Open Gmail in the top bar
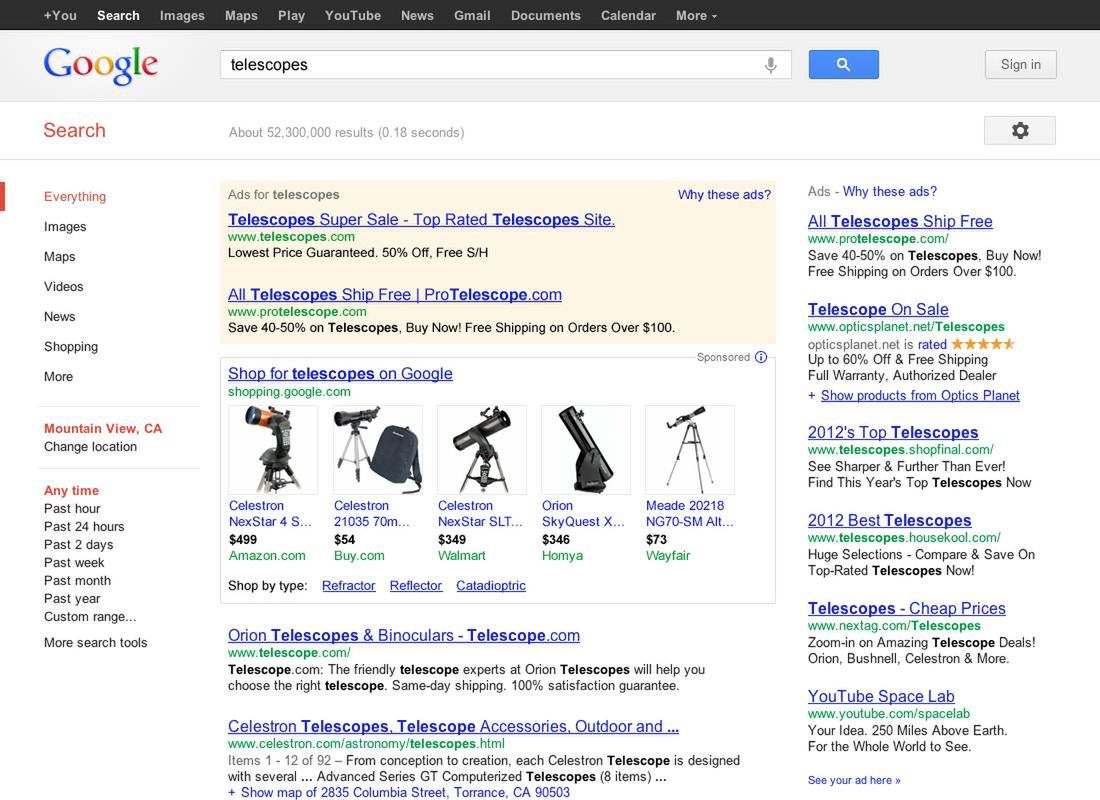The image size is (1100, 800). [x=472, y=15]
